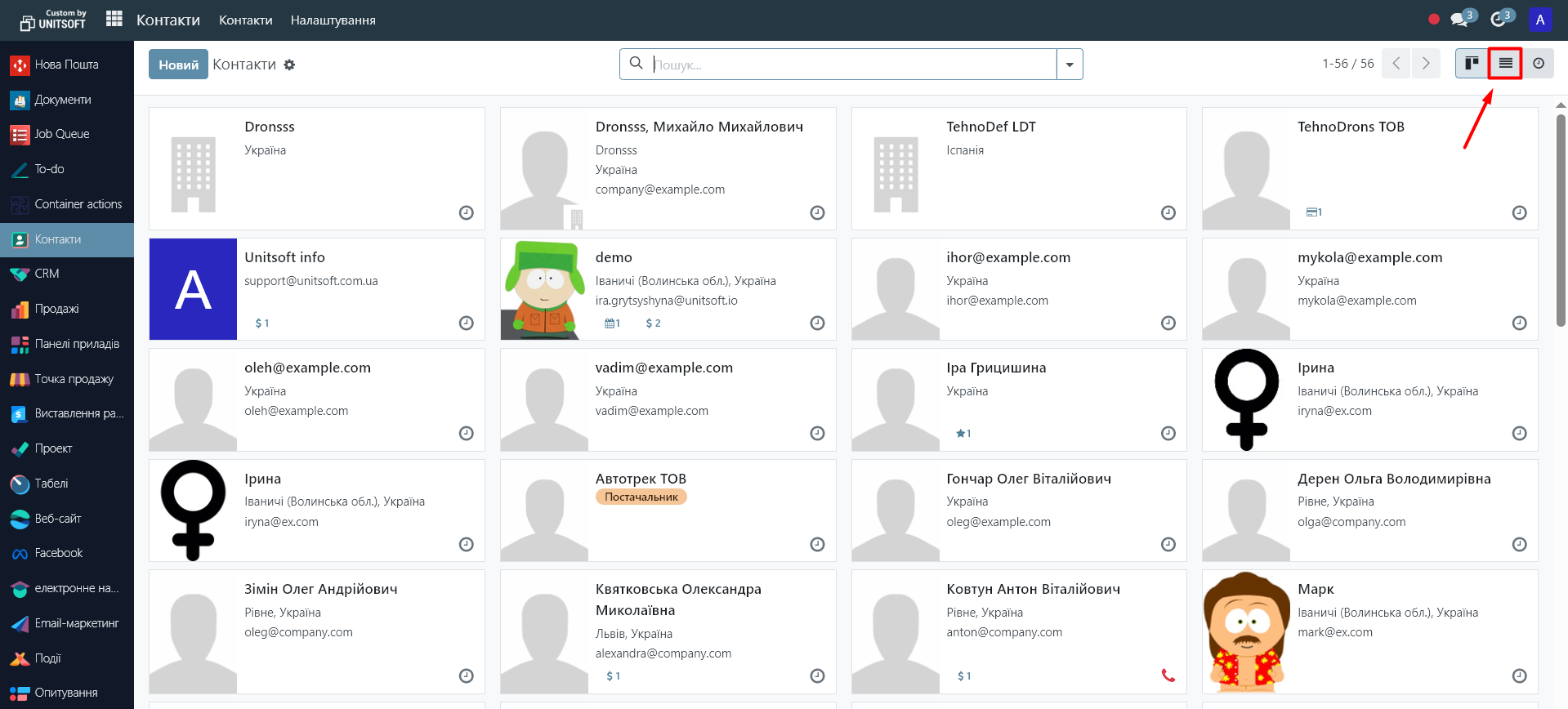This screenshot has height=709, width=1568.
Task: Open the Налаштування menu
Action: click(x=333, y=20)
